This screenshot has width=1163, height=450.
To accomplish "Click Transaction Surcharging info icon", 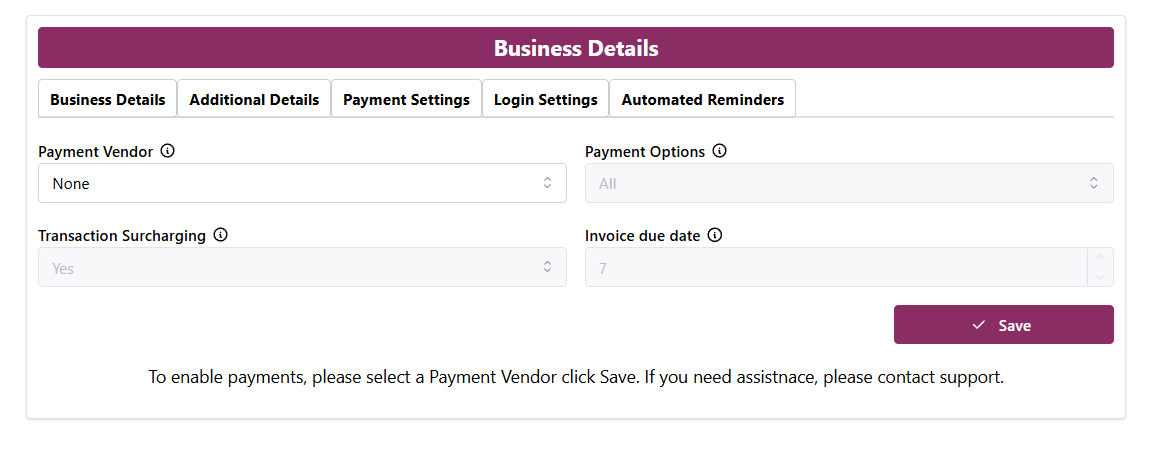I will point(221,236).
